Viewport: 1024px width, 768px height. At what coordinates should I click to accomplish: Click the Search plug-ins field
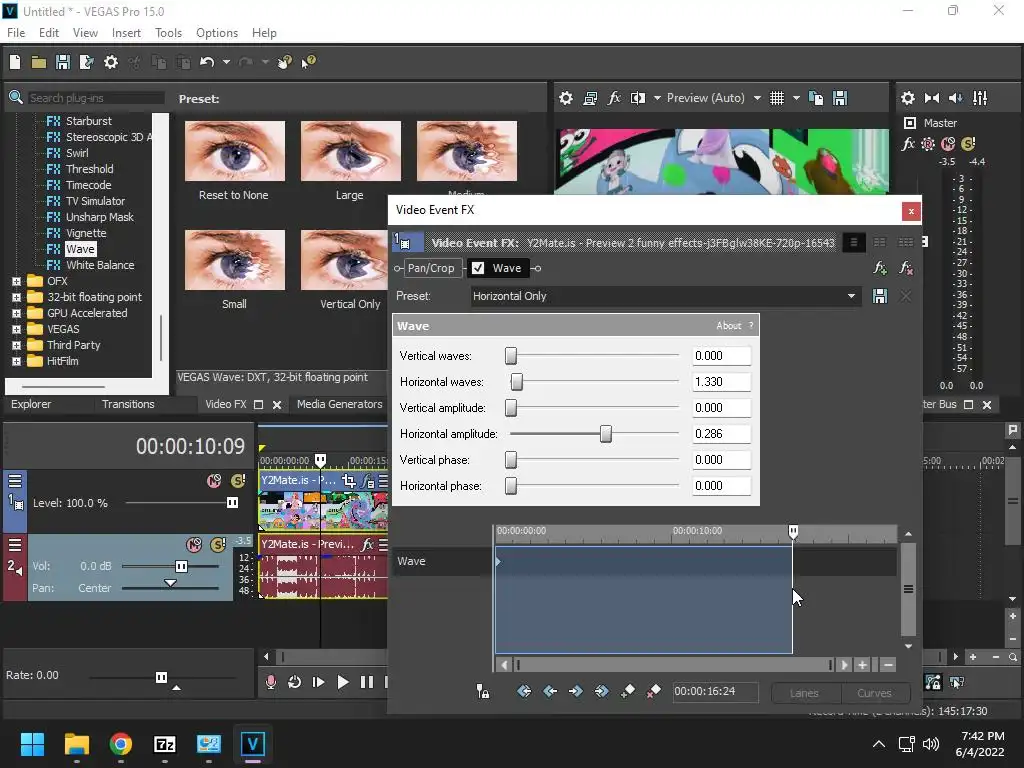[95, 98]
